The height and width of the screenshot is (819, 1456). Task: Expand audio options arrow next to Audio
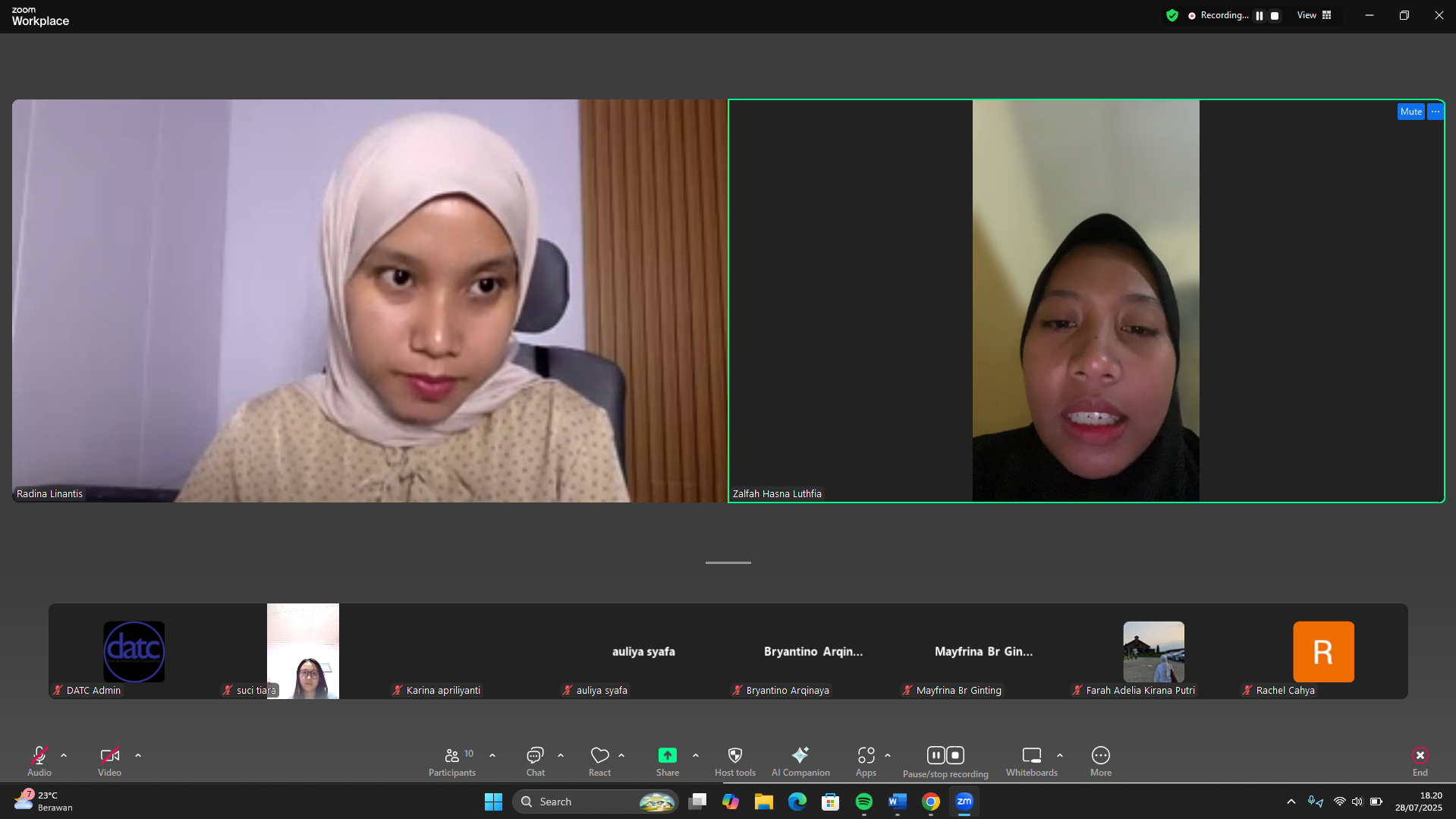coord(64,755)
